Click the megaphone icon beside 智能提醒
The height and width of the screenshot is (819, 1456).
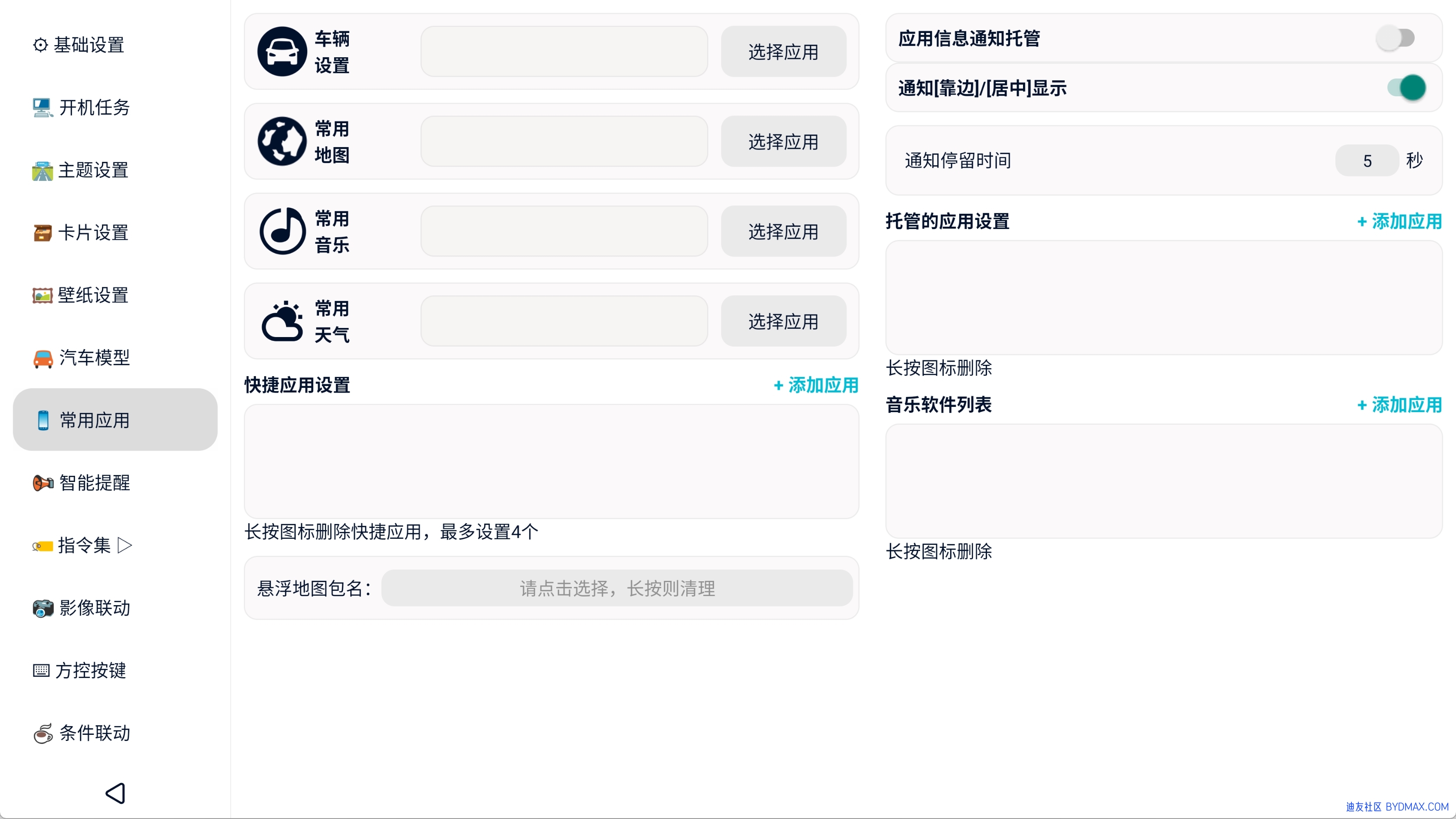(x=43, y=483)
